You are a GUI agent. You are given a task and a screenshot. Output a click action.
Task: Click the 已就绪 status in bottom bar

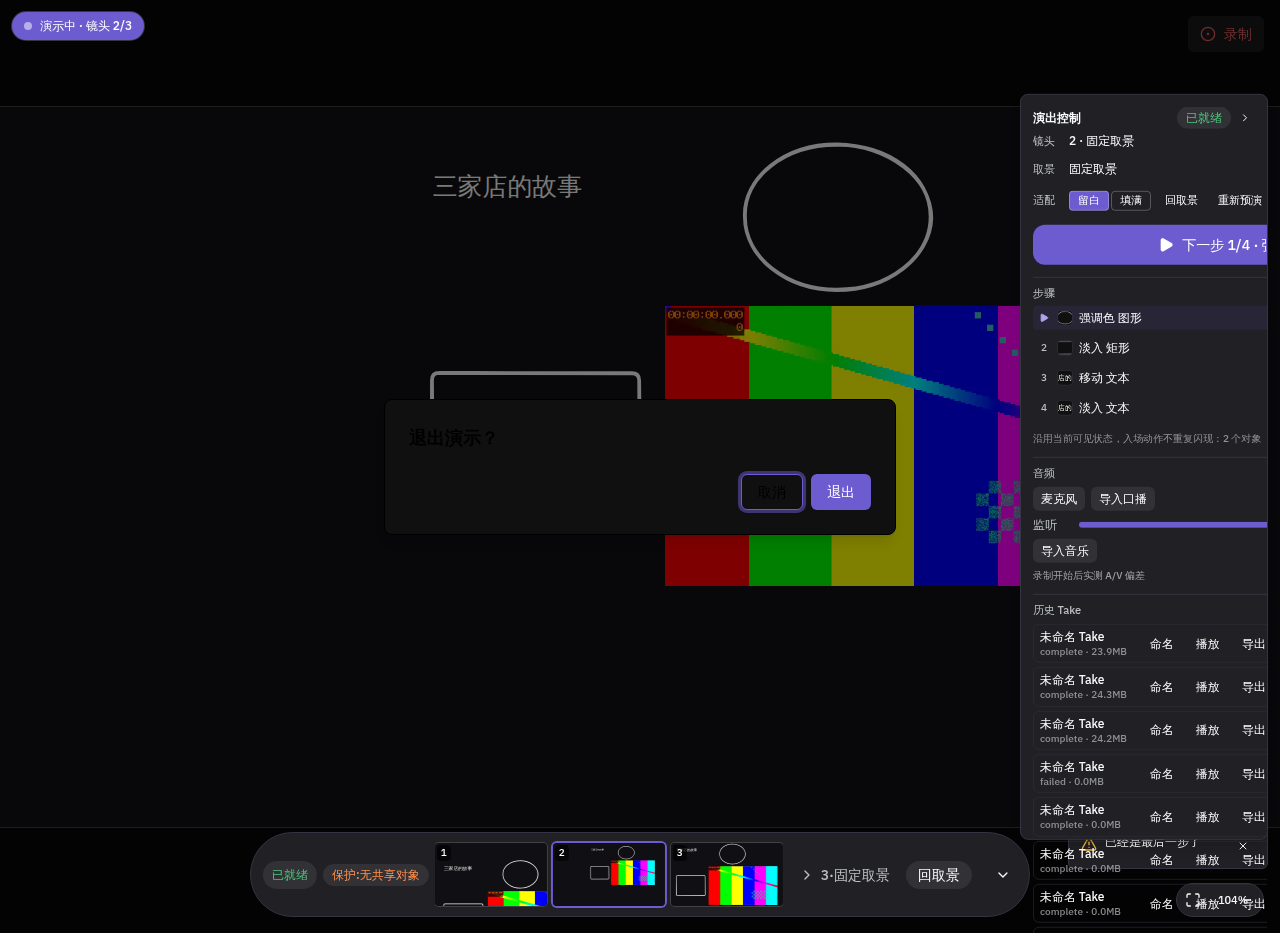290,875
